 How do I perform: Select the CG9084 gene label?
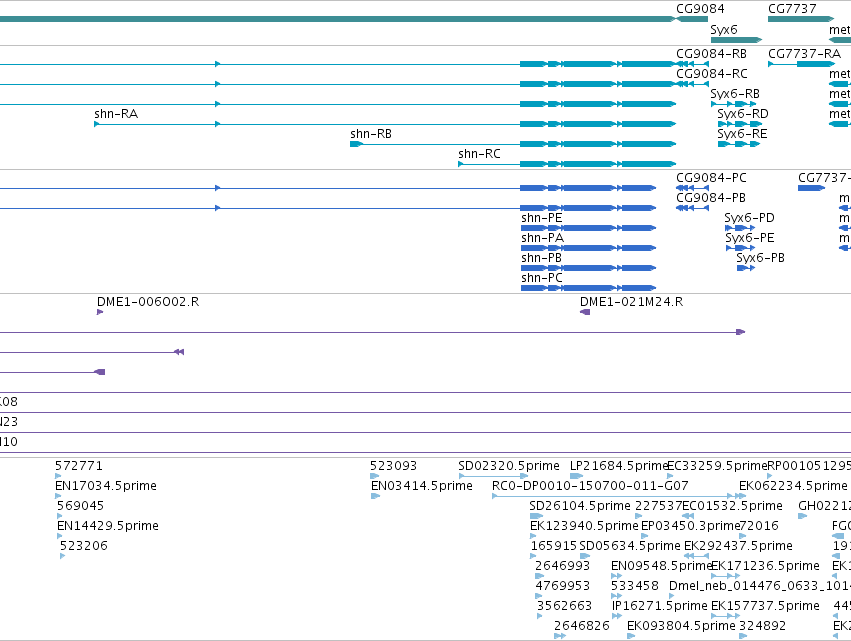click(700, 9)
